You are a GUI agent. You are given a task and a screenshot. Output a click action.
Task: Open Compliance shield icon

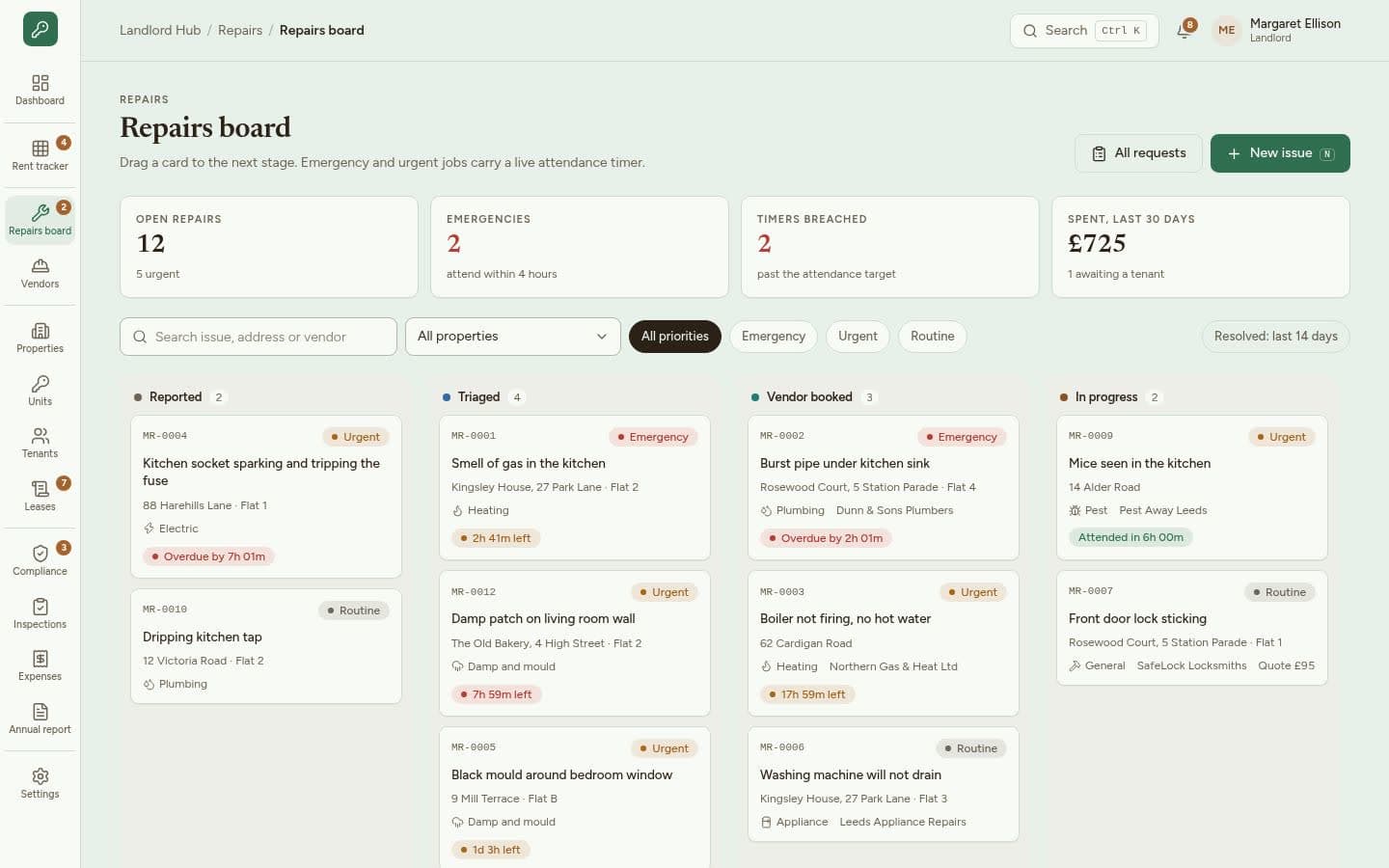(x=40, y=560)
